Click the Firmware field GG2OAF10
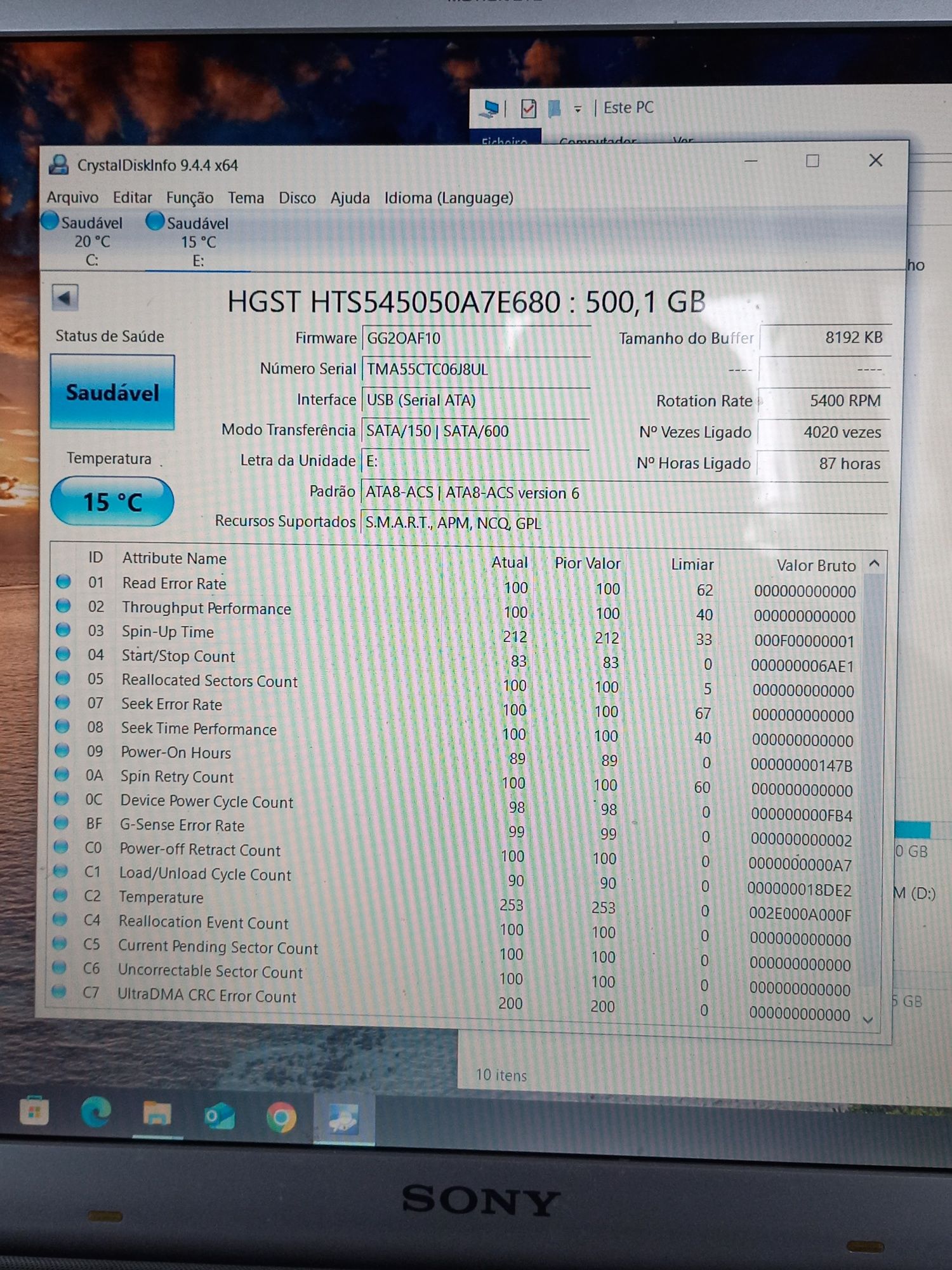Viewport: 952px width, 1270px height. click(476, 338)
